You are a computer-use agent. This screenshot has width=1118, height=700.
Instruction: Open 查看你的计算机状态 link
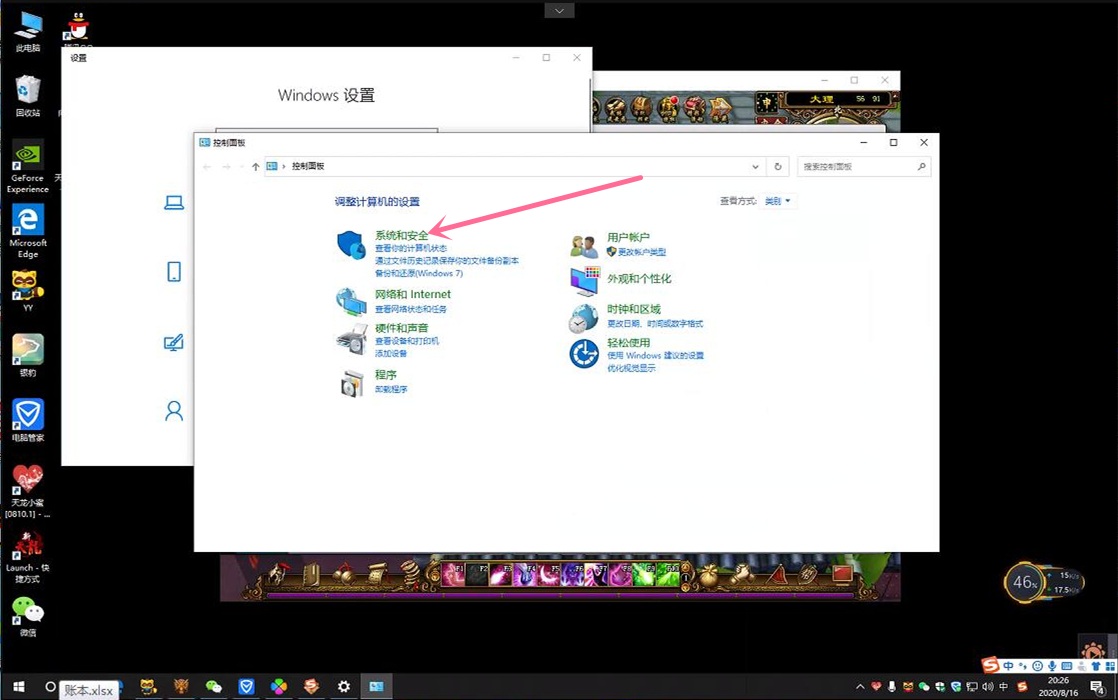(411, 248)
